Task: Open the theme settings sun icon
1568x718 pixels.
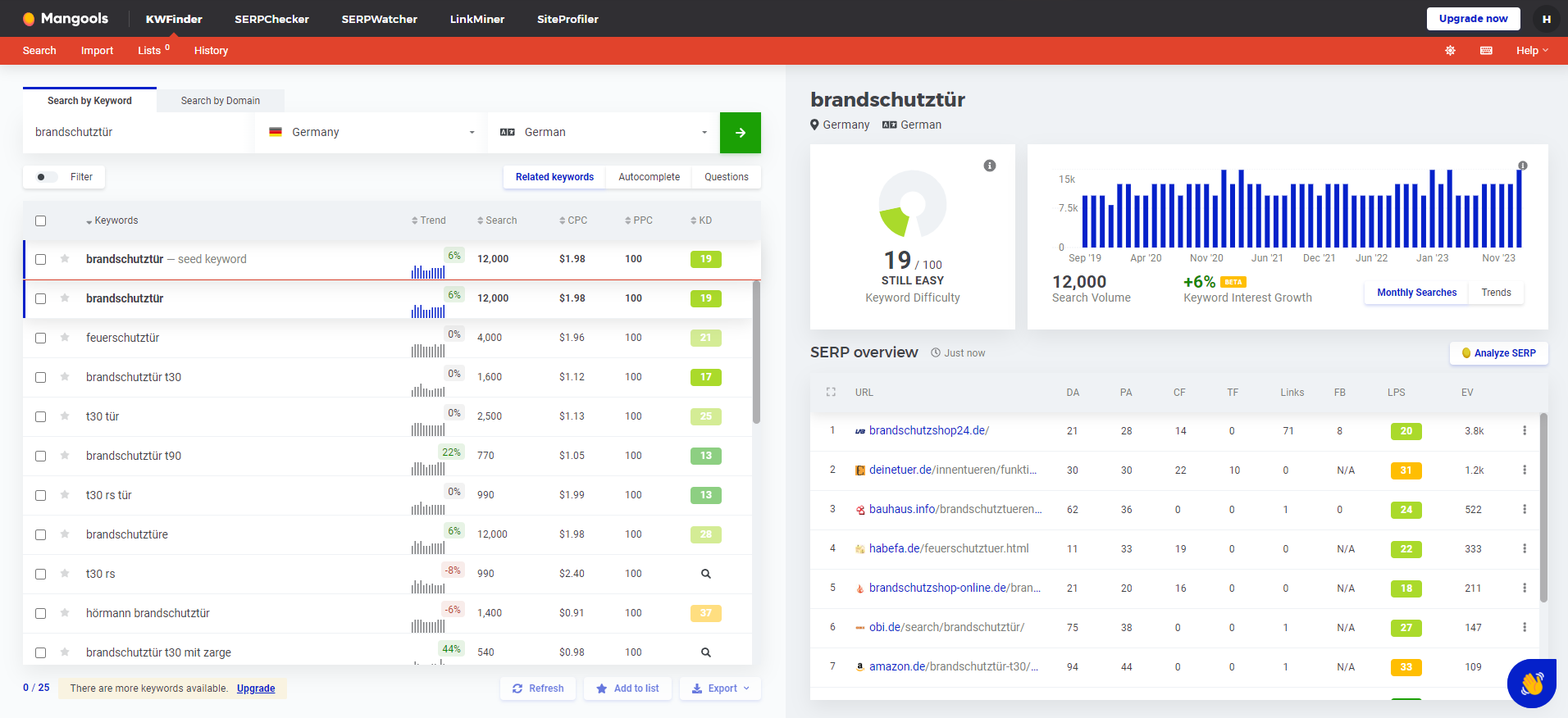Action: click(1450, 51)
